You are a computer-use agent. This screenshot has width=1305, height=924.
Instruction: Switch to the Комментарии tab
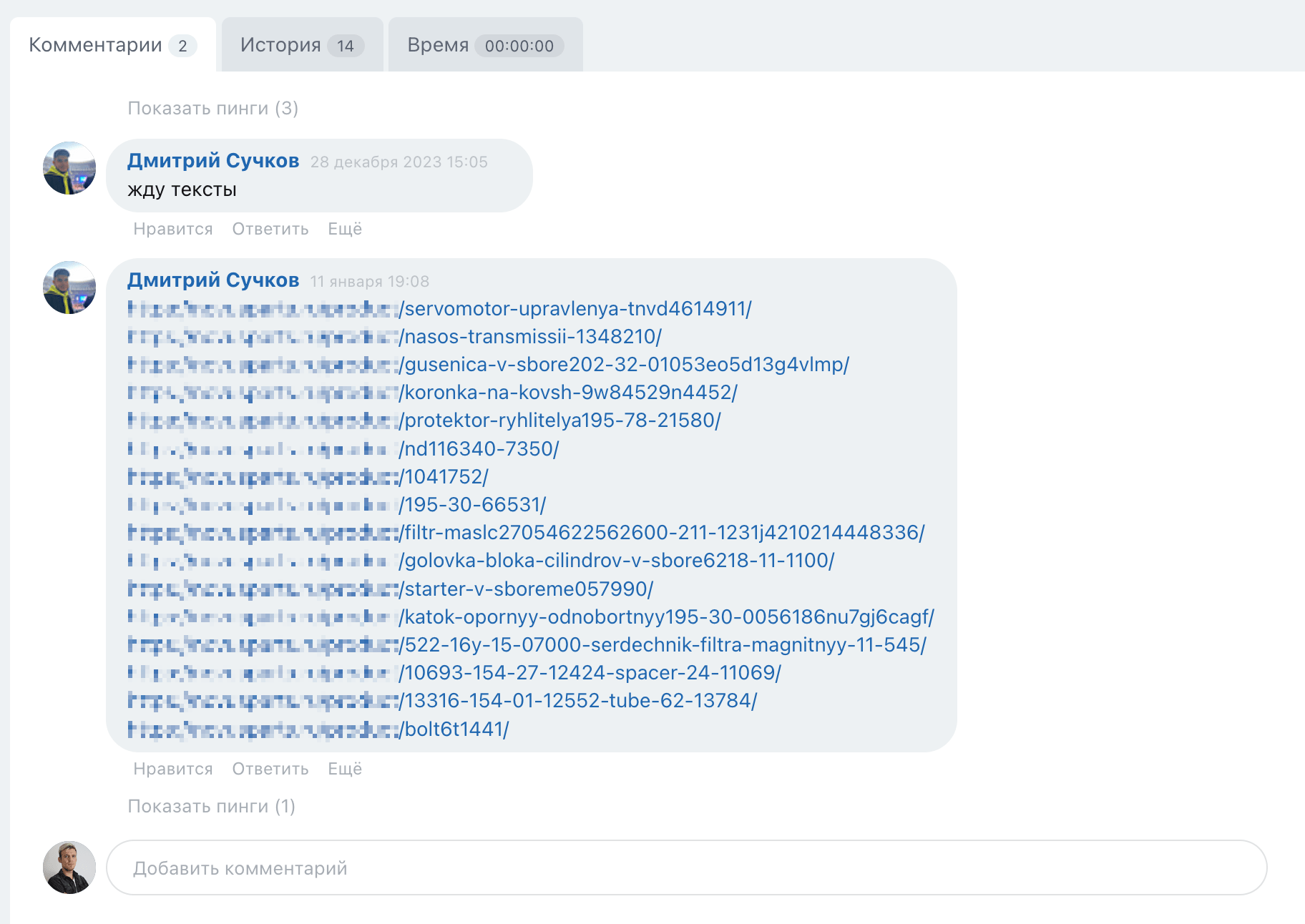click(x=112, y=45)
